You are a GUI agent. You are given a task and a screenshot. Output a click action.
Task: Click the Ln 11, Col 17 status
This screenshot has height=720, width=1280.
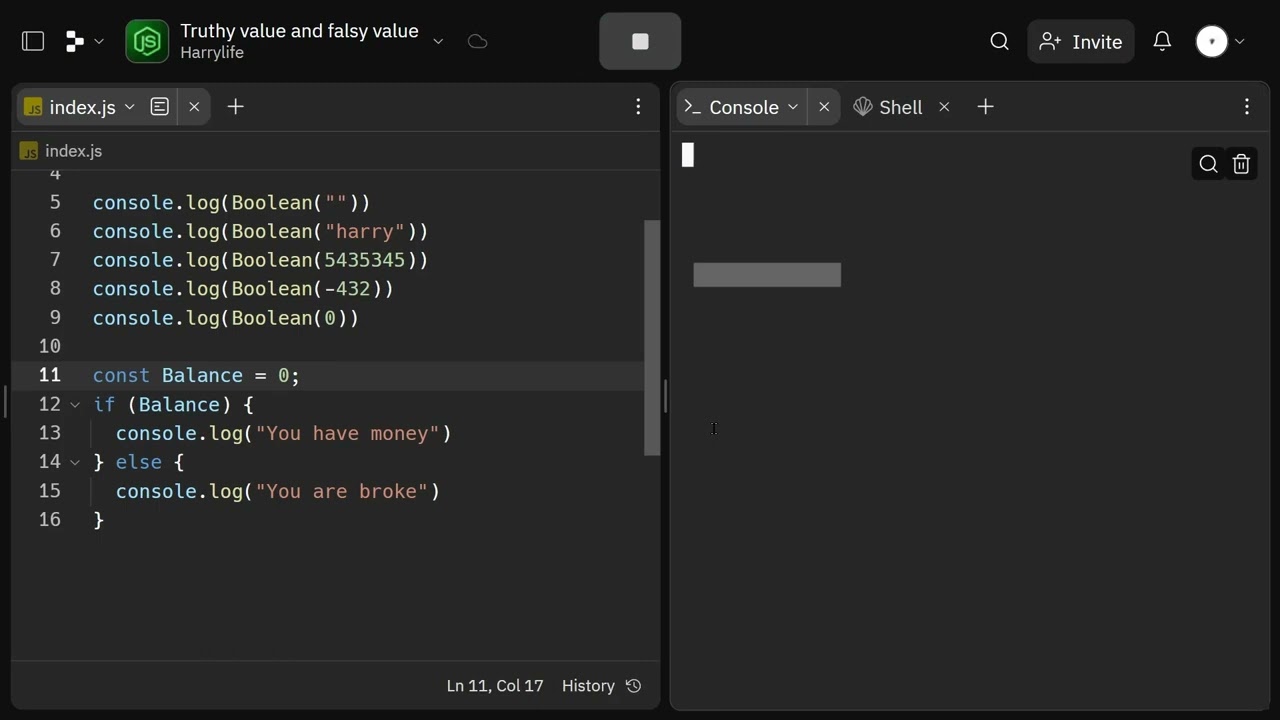(495, 686)
